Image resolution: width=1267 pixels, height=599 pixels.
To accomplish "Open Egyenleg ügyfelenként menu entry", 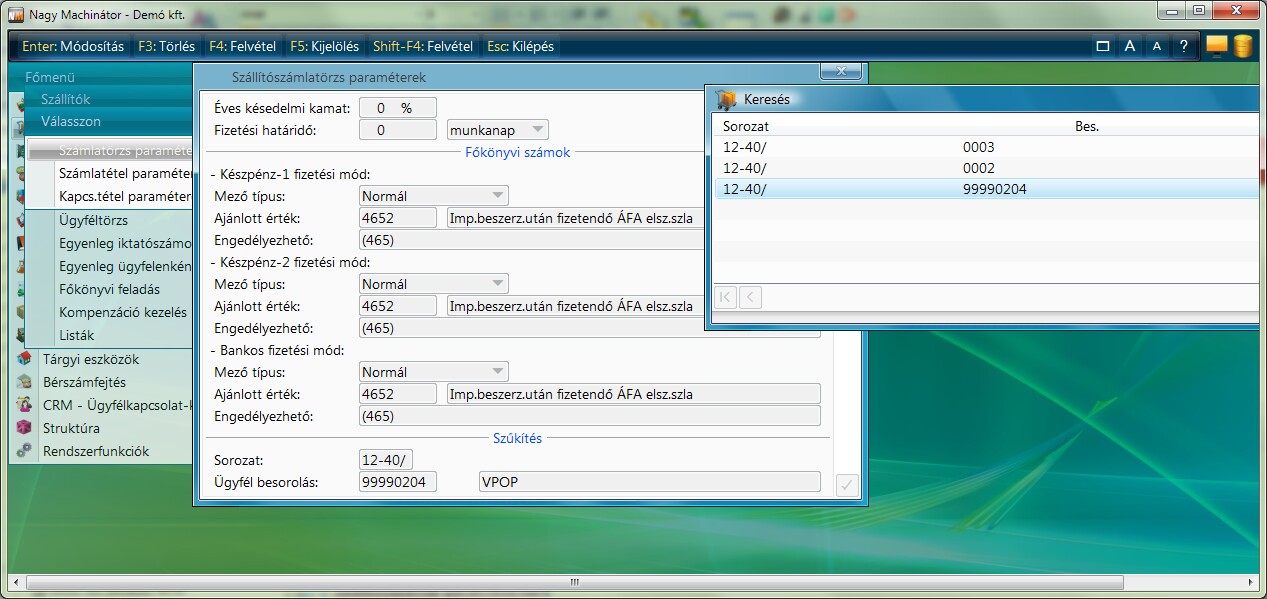I will [124, 266].
